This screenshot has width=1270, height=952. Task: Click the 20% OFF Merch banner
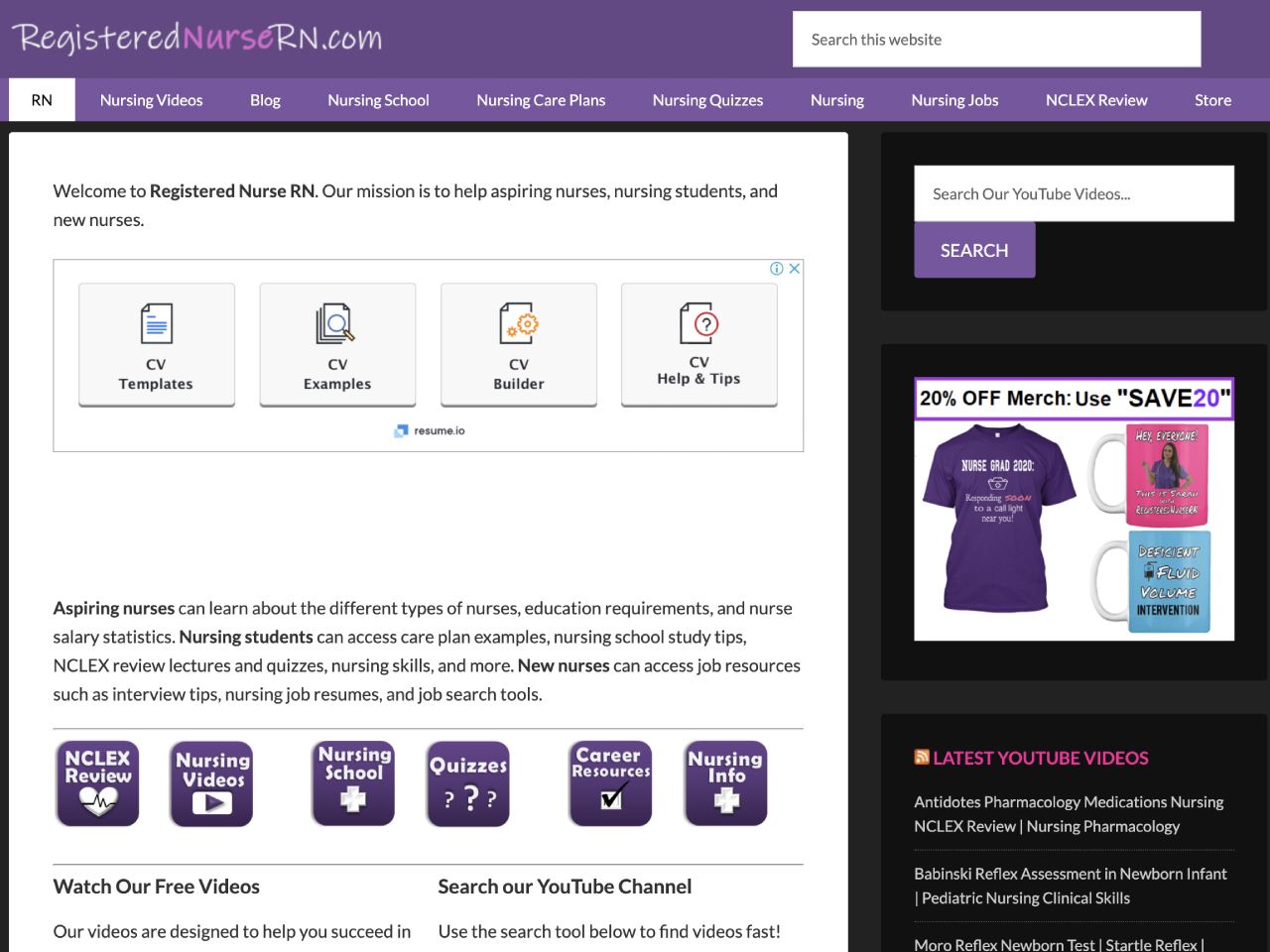[x=1074, y=399]
